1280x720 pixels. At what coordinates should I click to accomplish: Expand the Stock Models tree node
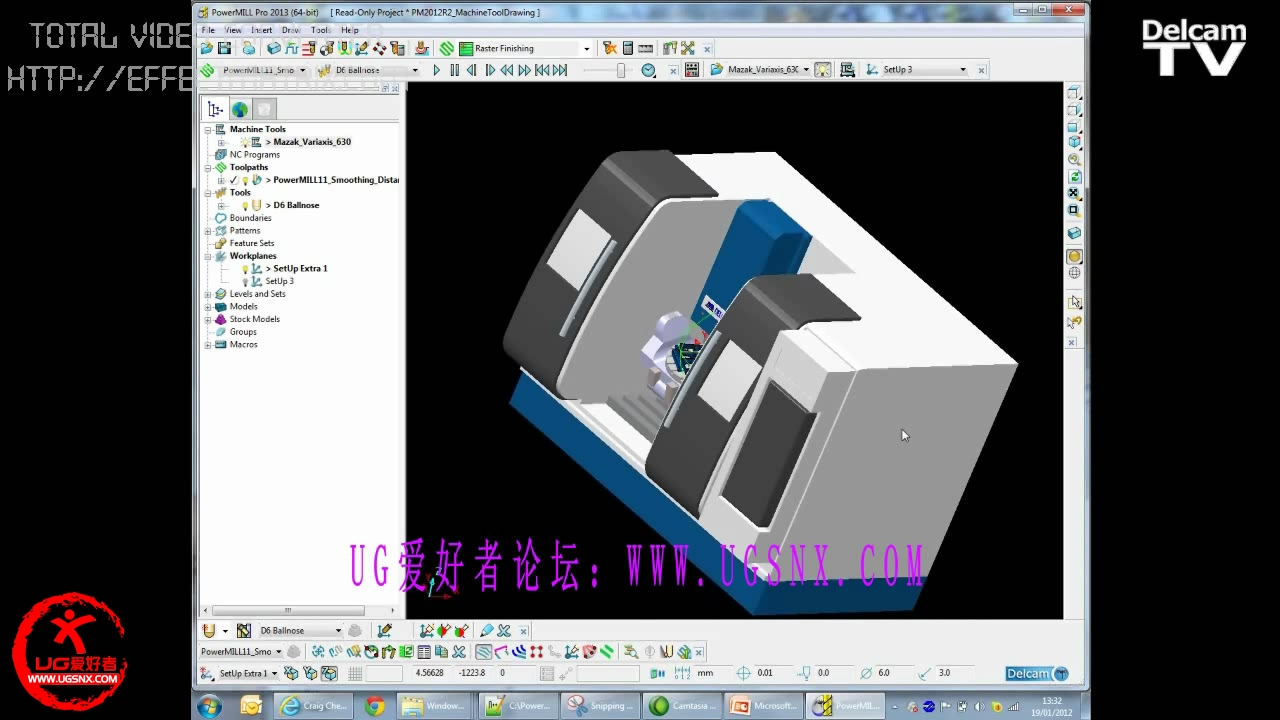click(x=208, y=320)
